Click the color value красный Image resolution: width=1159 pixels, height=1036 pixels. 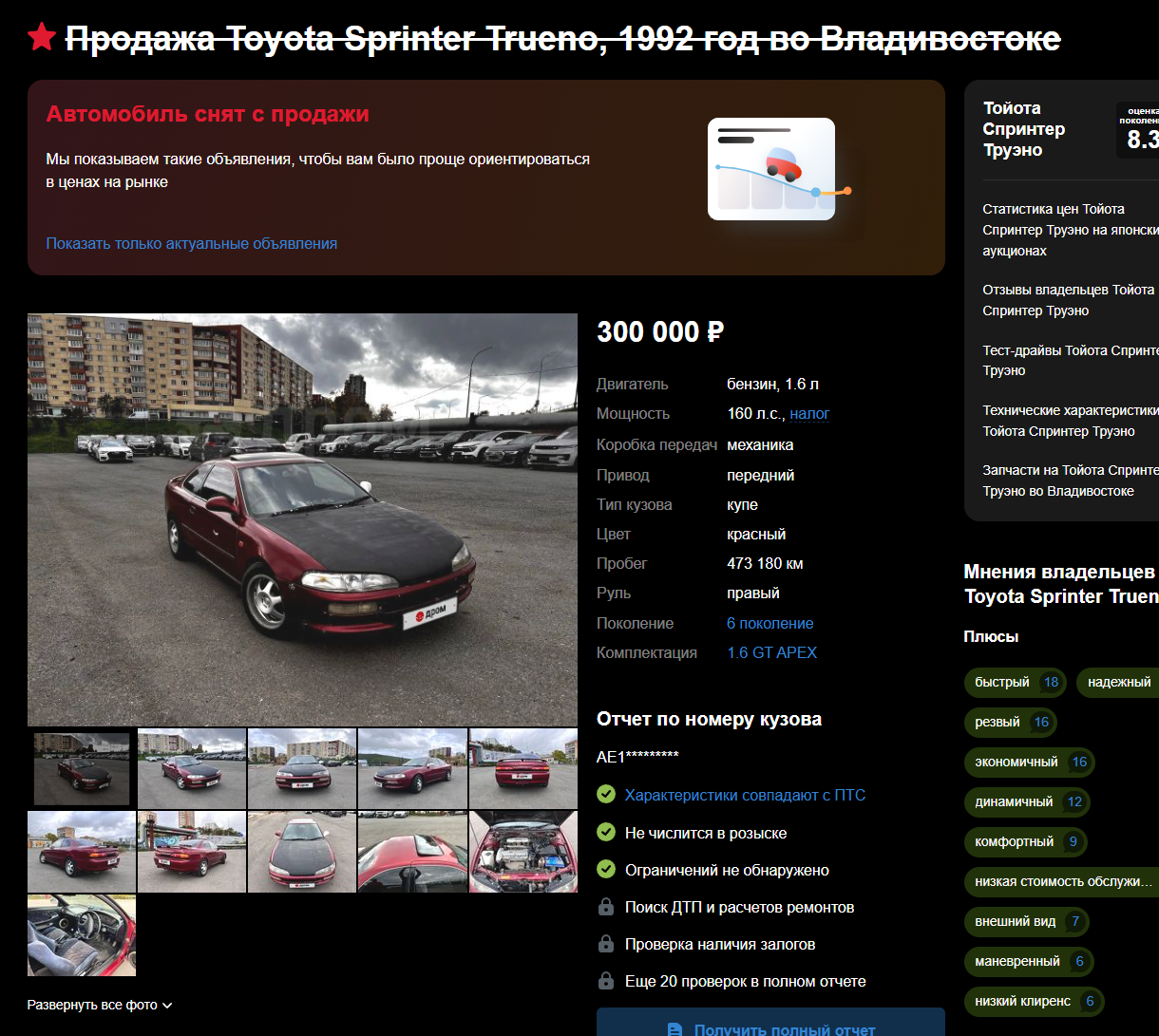[756, 535]
